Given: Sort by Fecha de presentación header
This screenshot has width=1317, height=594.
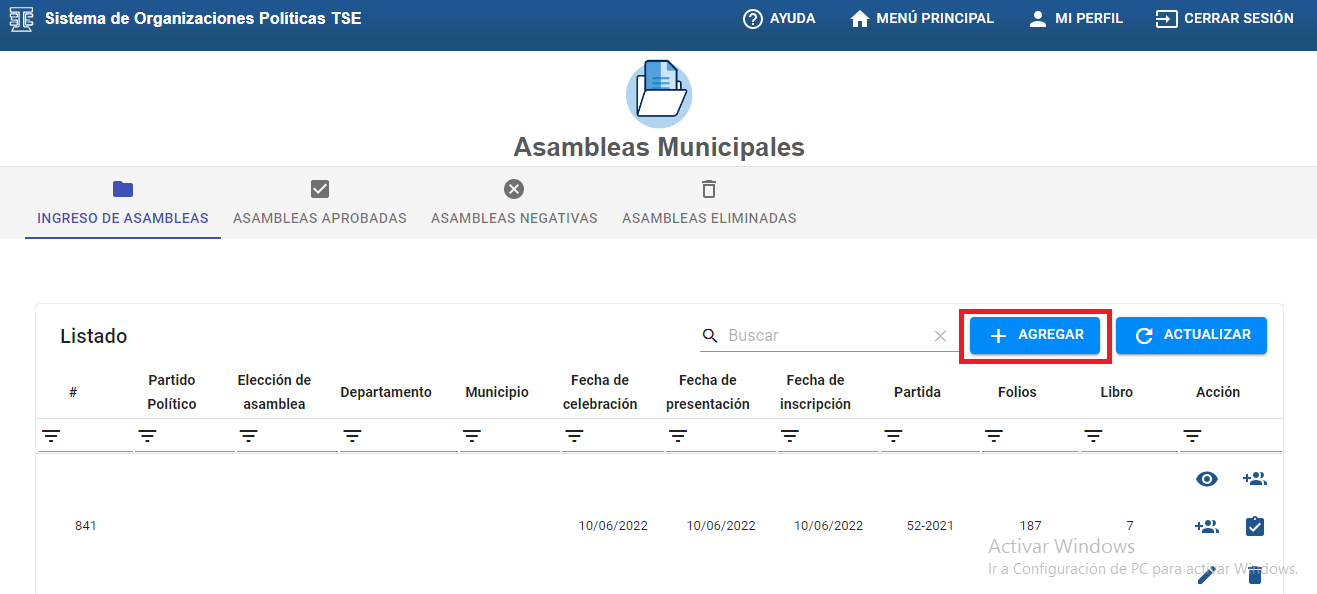Looking at the screenshot, I should tap(708, 392).
